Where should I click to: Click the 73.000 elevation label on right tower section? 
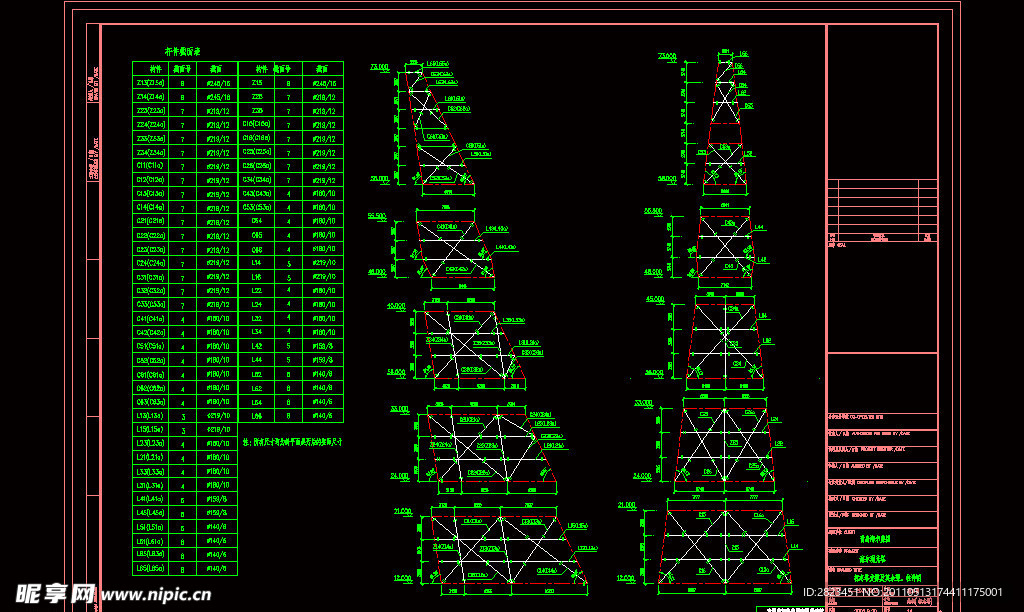[x=667, y=56]
